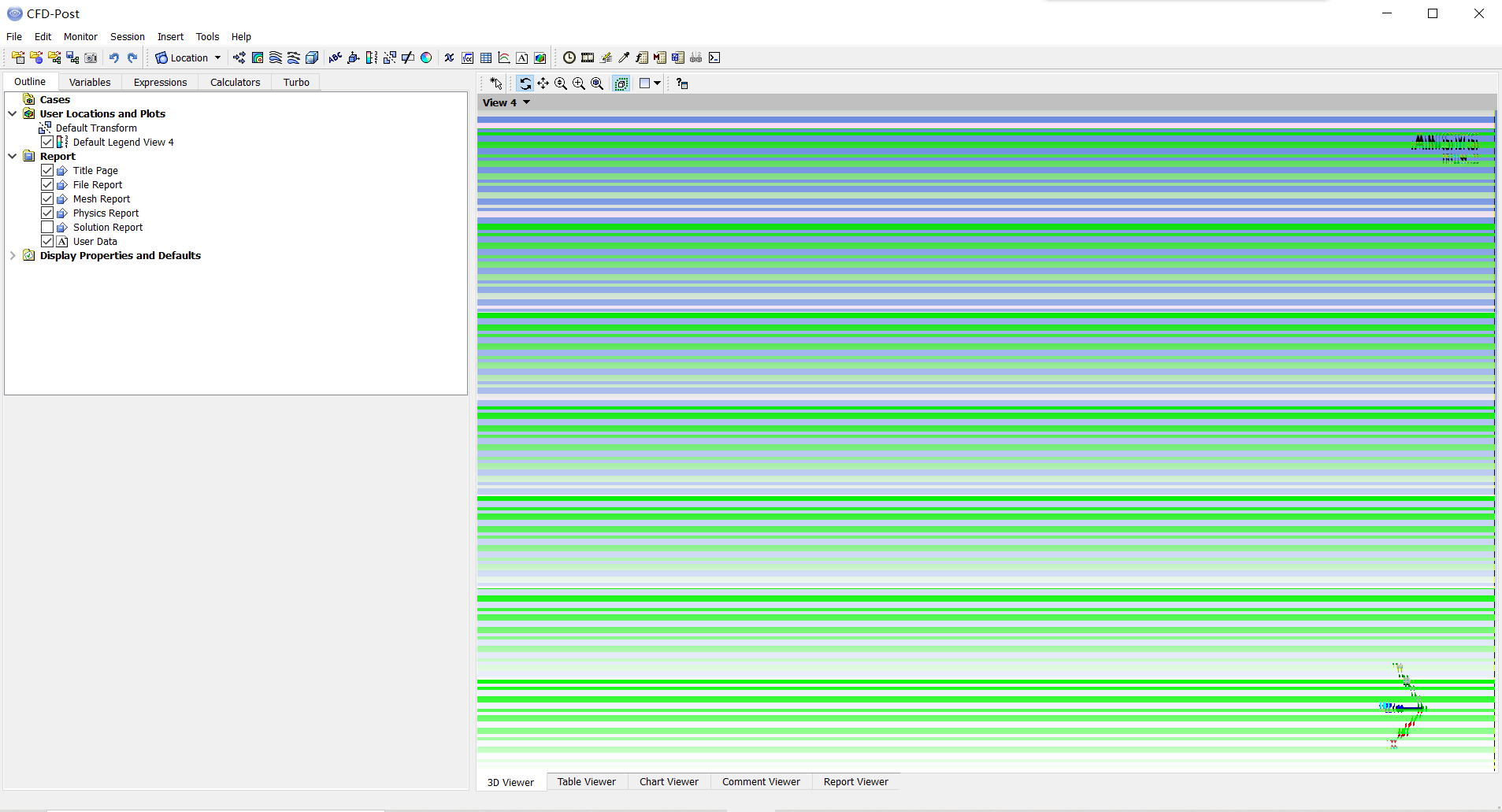Toggle Default Legend View 4 visibility
This screenshot has height=812, width=1502.
click(x=47, y=143)
